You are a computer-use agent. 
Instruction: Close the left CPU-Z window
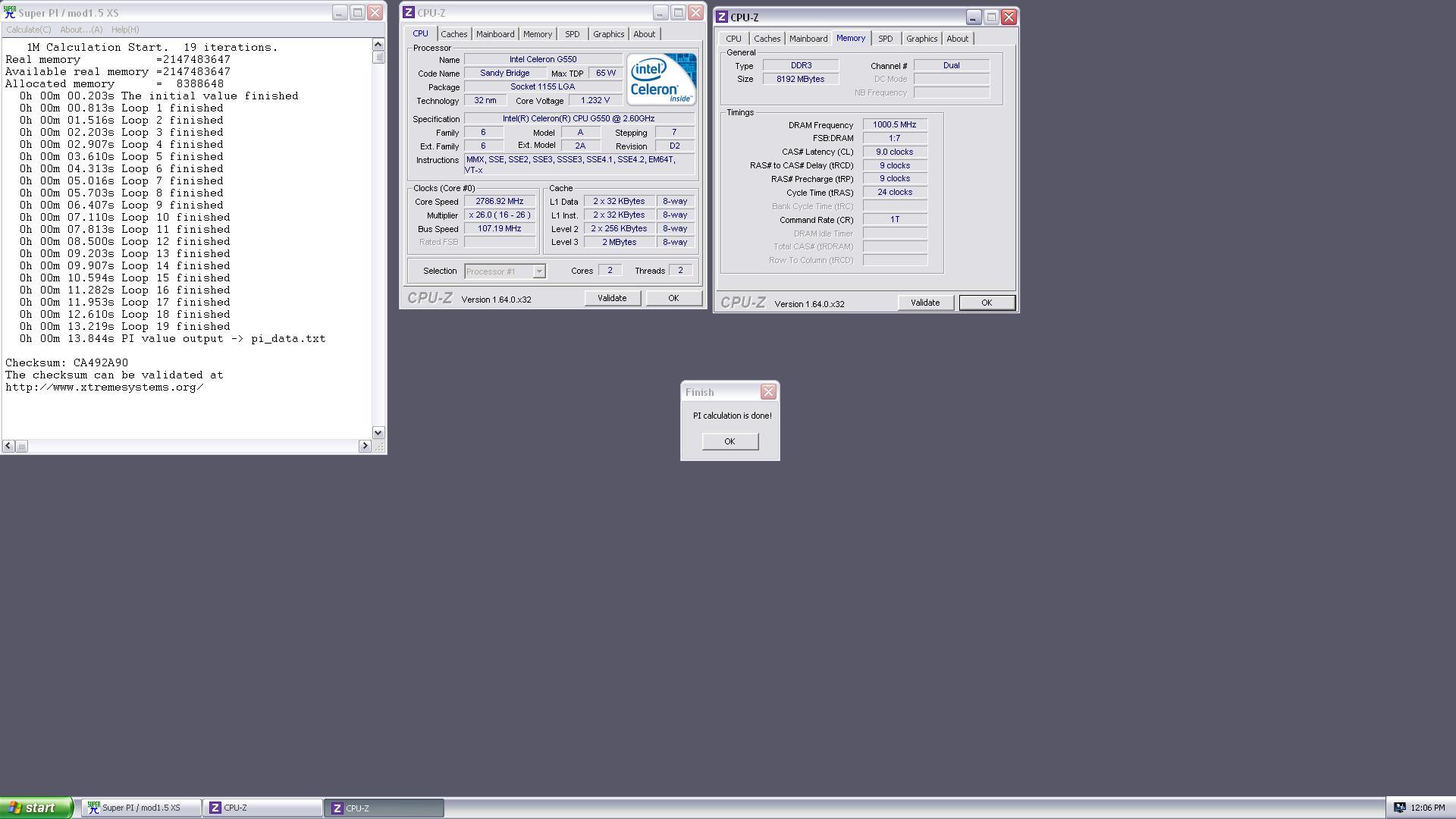click(x=695, y=12)
